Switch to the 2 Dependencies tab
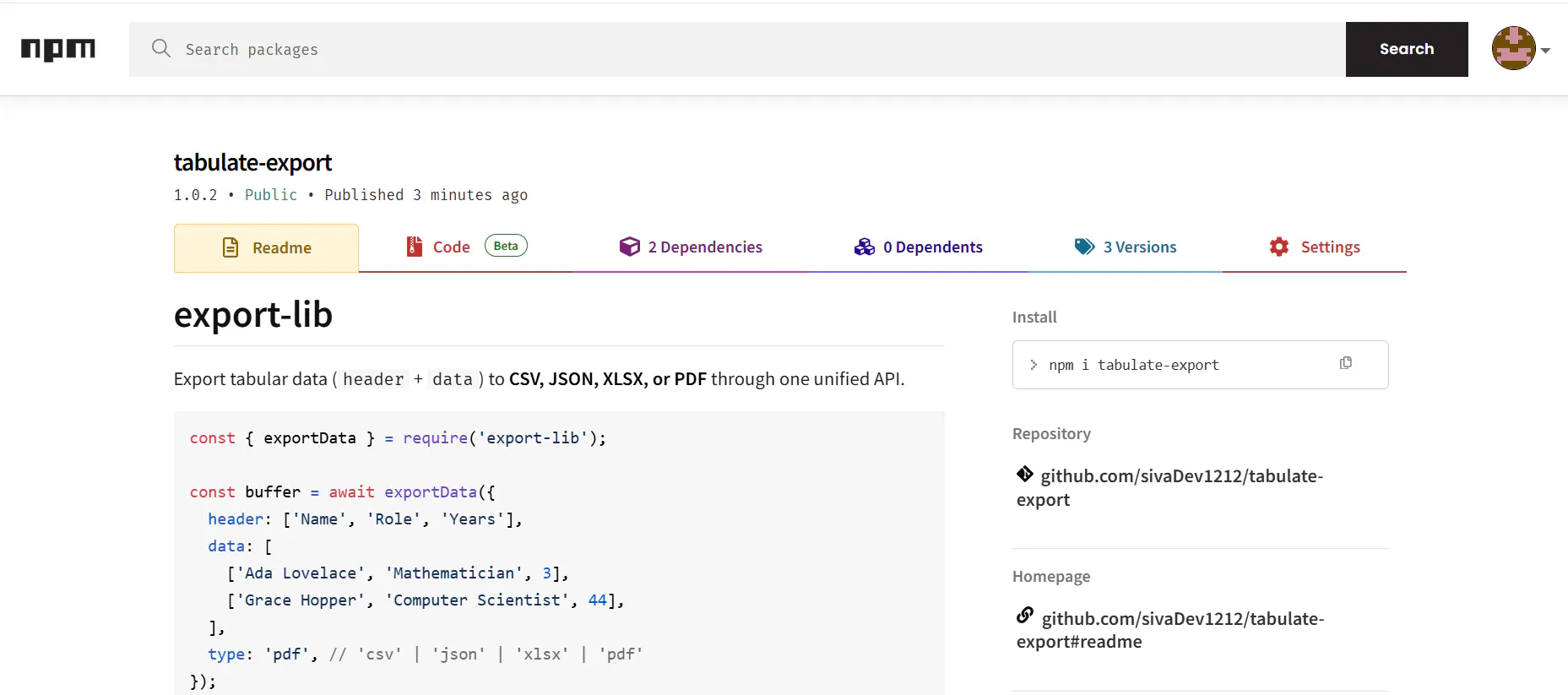The image size is (1568, 695). point(692,247)
